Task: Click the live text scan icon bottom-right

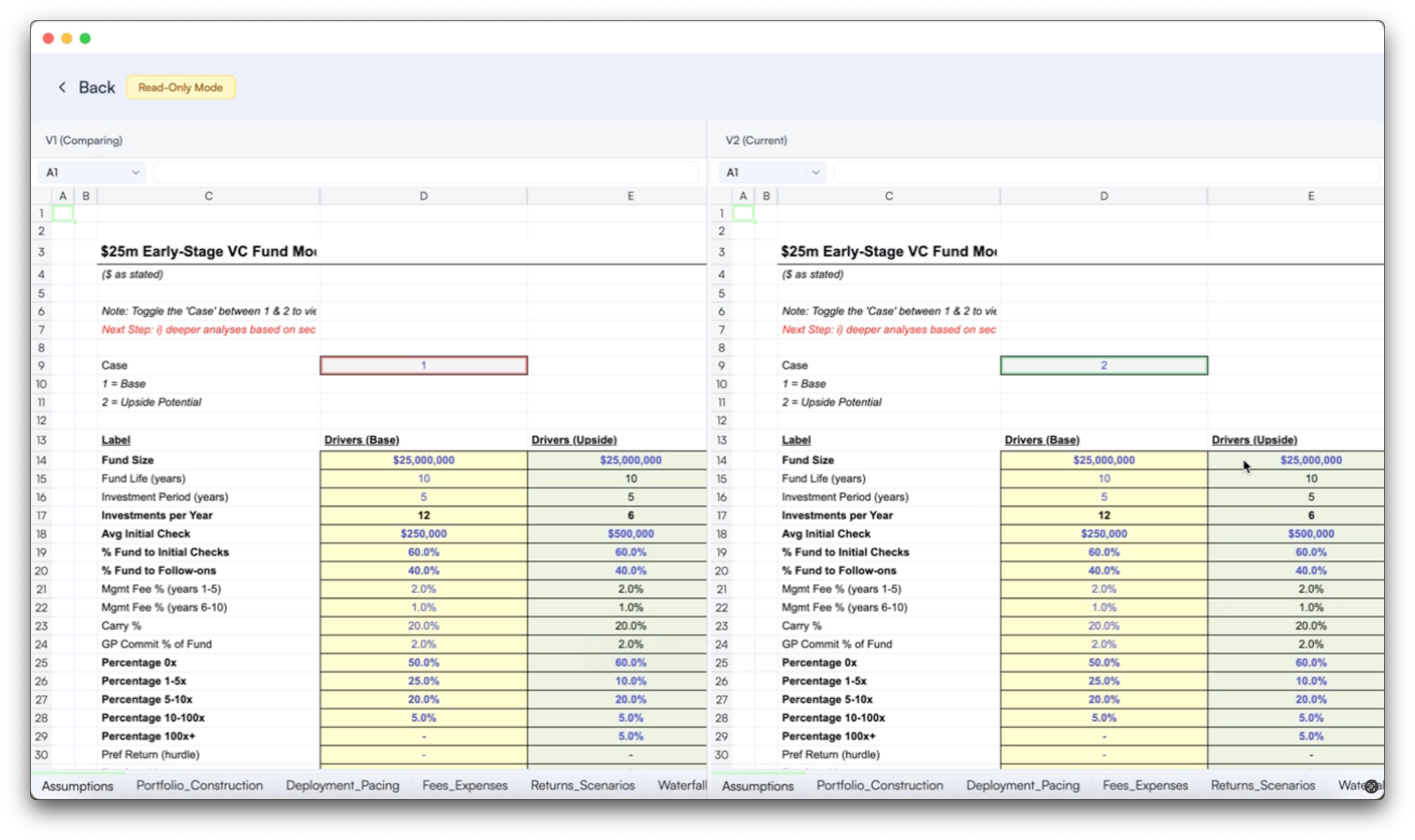Action: 1371,786
